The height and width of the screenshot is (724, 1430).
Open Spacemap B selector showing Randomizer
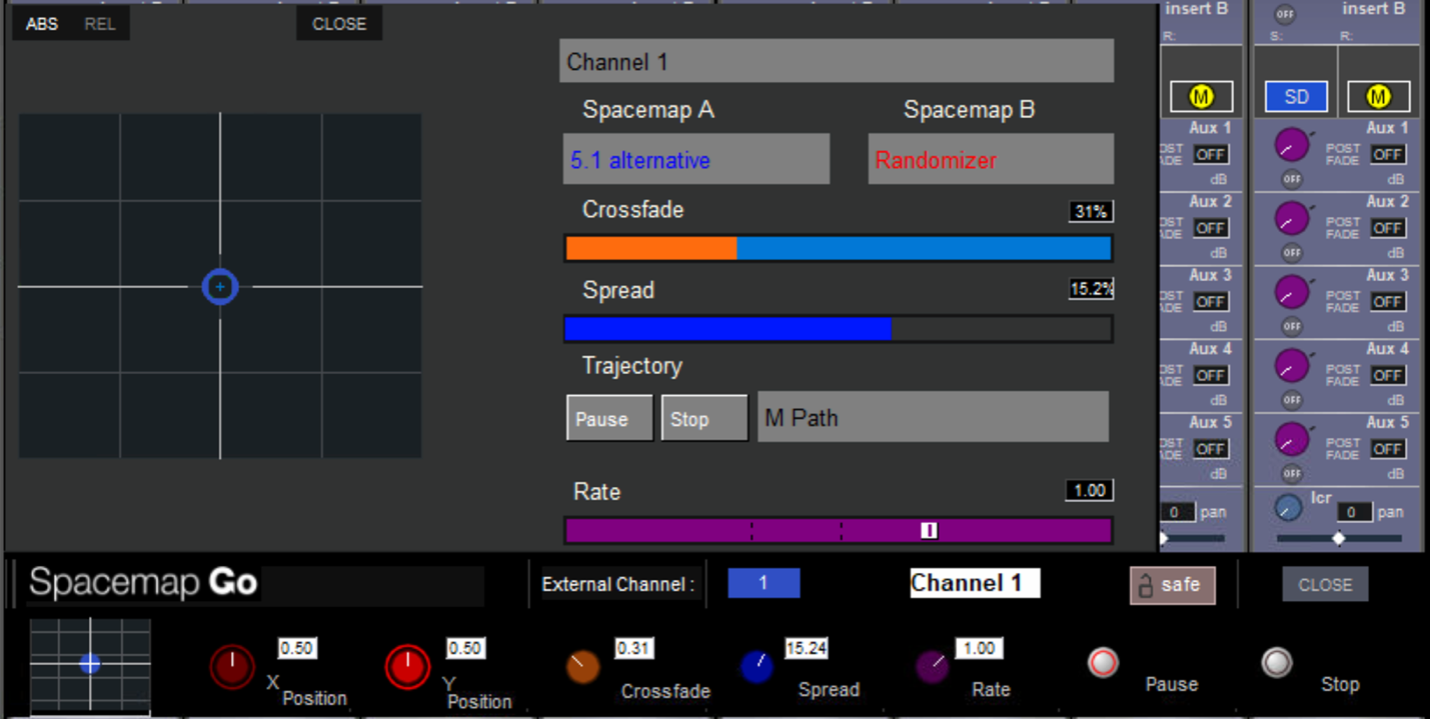click(991, 159)
